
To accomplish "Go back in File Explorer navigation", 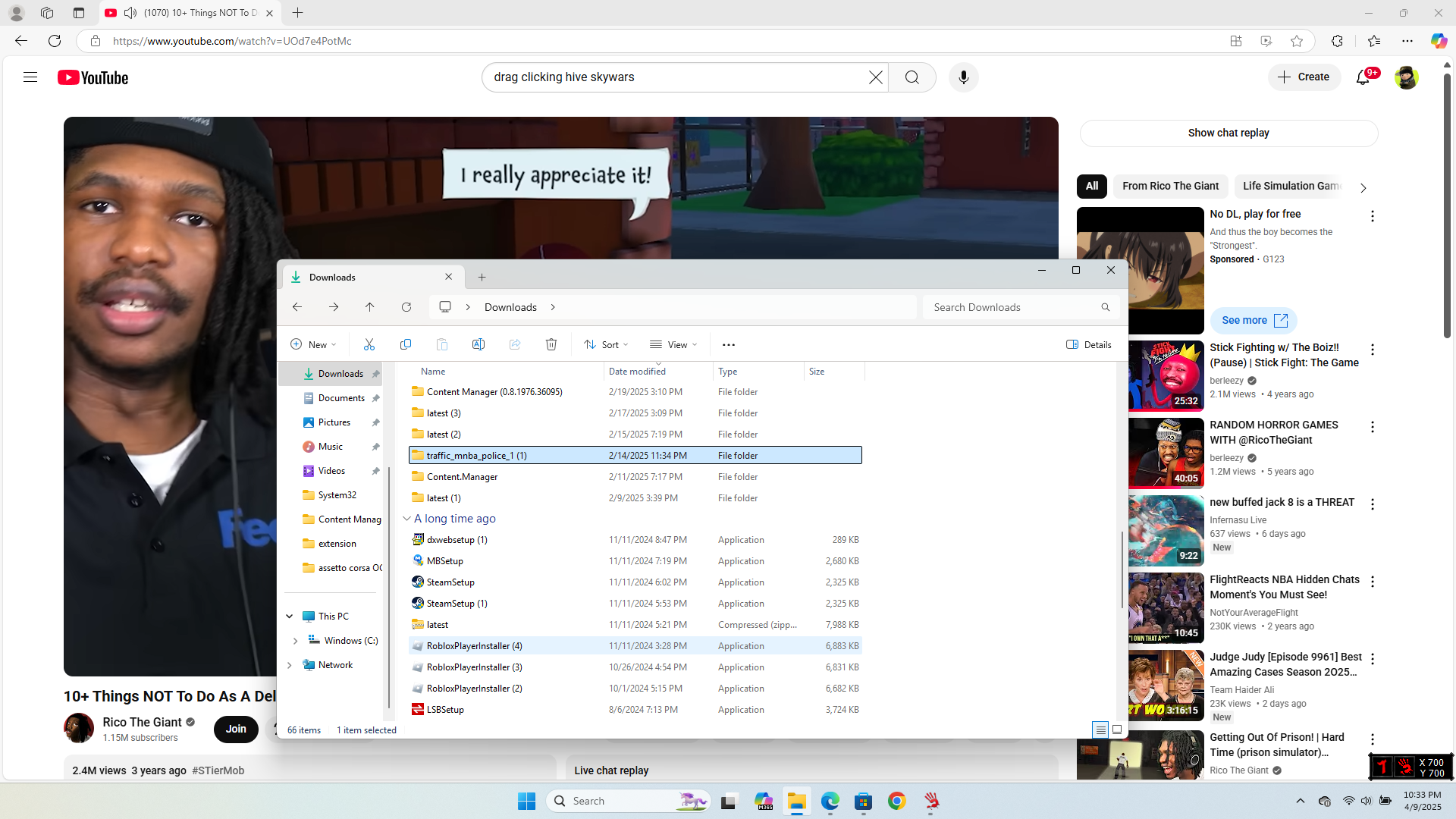I will [x=297, y=307].
